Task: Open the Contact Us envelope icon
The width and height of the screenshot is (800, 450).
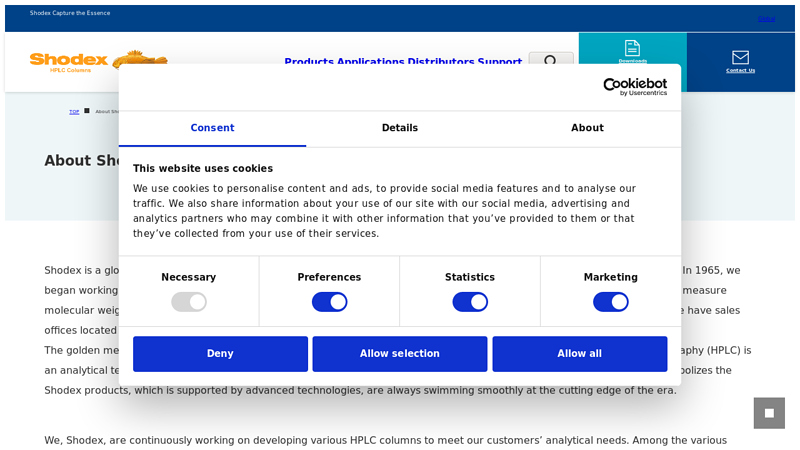Action: click(740, 57)
